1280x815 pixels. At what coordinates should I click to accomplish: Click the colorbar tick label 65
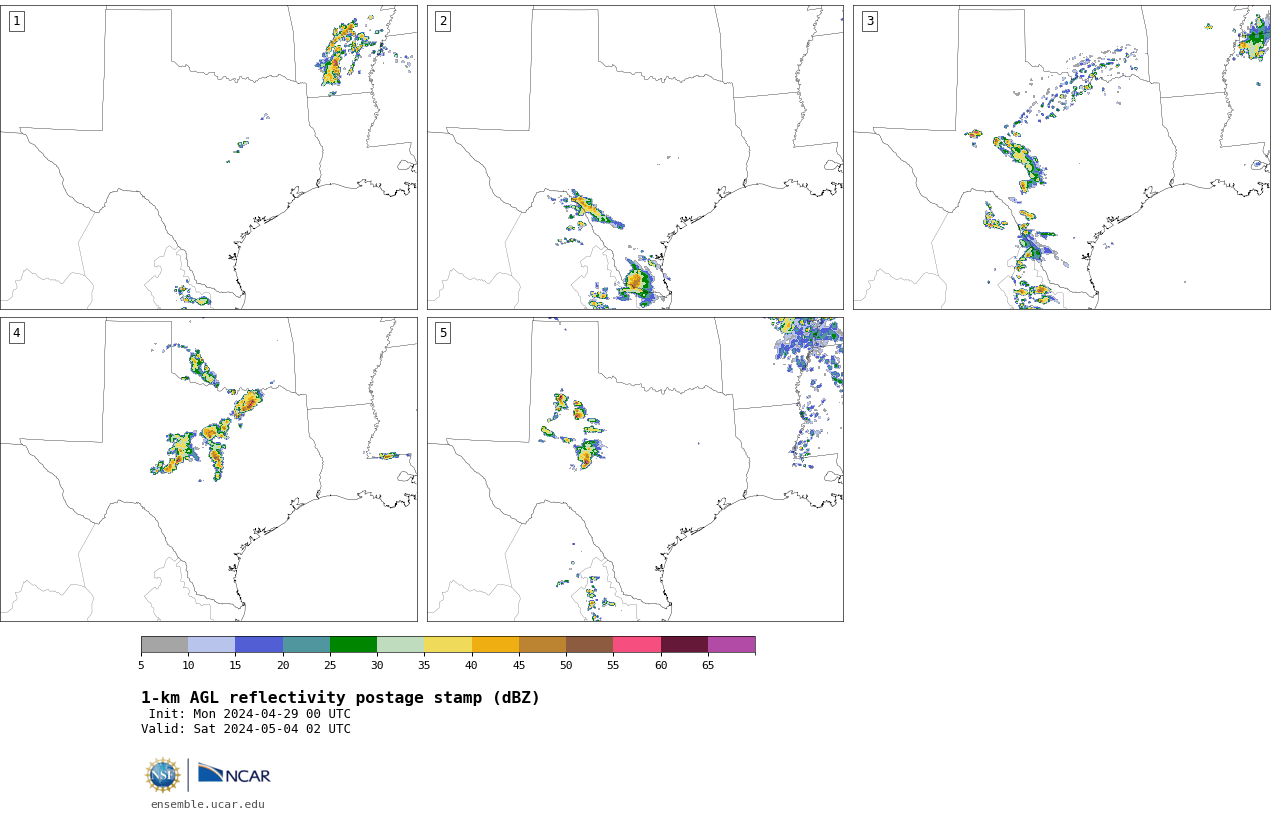[x=708, y=665]
